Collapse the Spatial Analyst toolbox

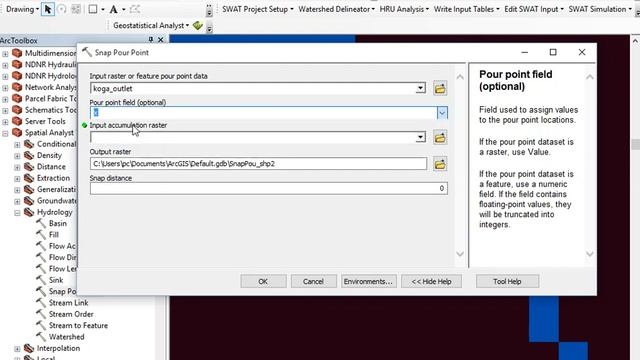[5, 133]
